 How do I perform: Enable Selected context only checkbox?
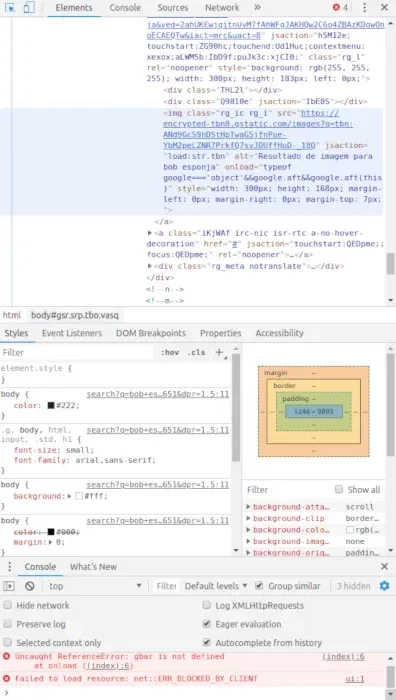pyautogui.click(x=8, y=643)
